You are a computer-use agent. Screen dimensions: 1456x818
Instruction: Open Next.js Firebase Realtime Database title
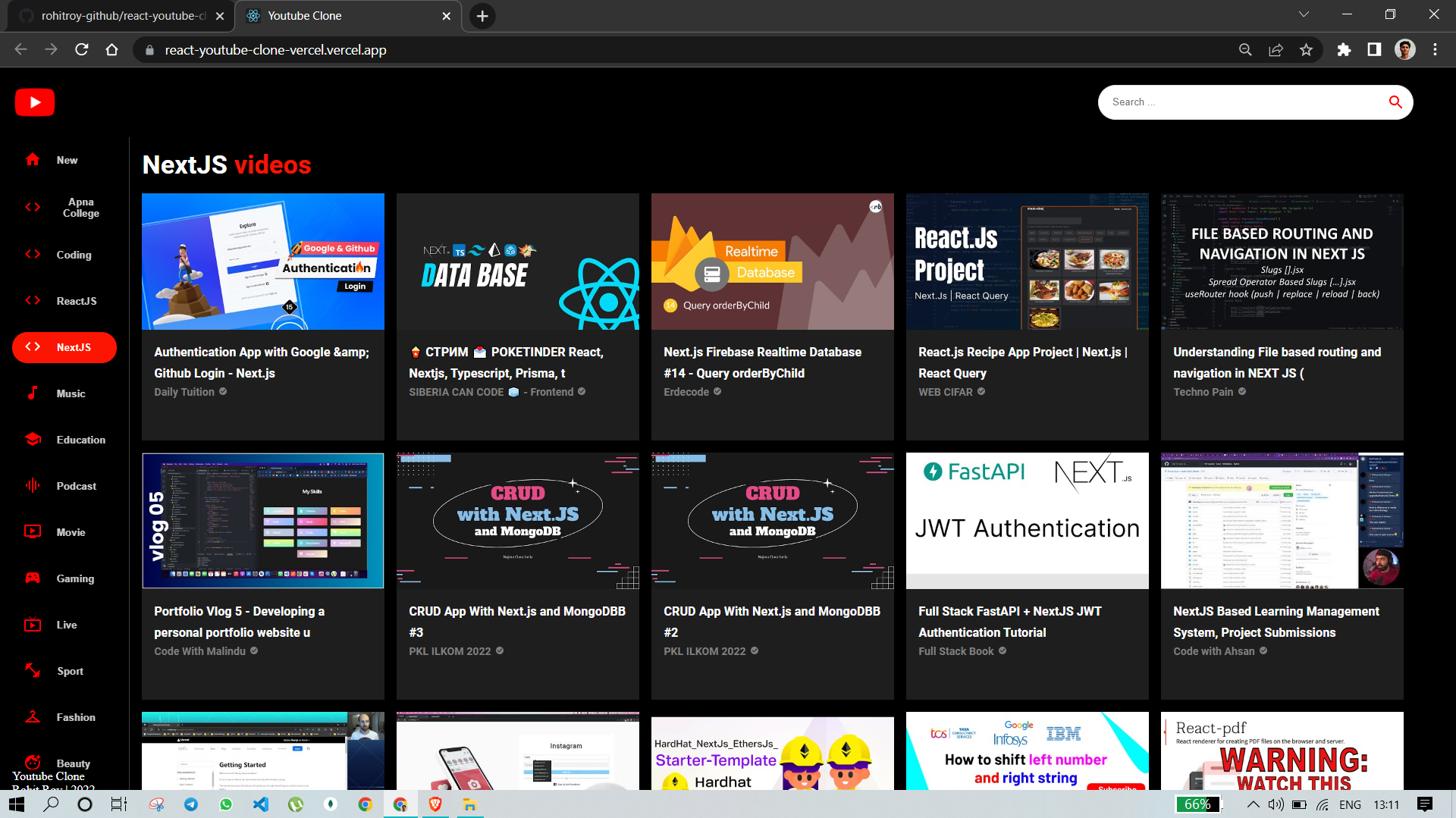click(x=762, y=362)
